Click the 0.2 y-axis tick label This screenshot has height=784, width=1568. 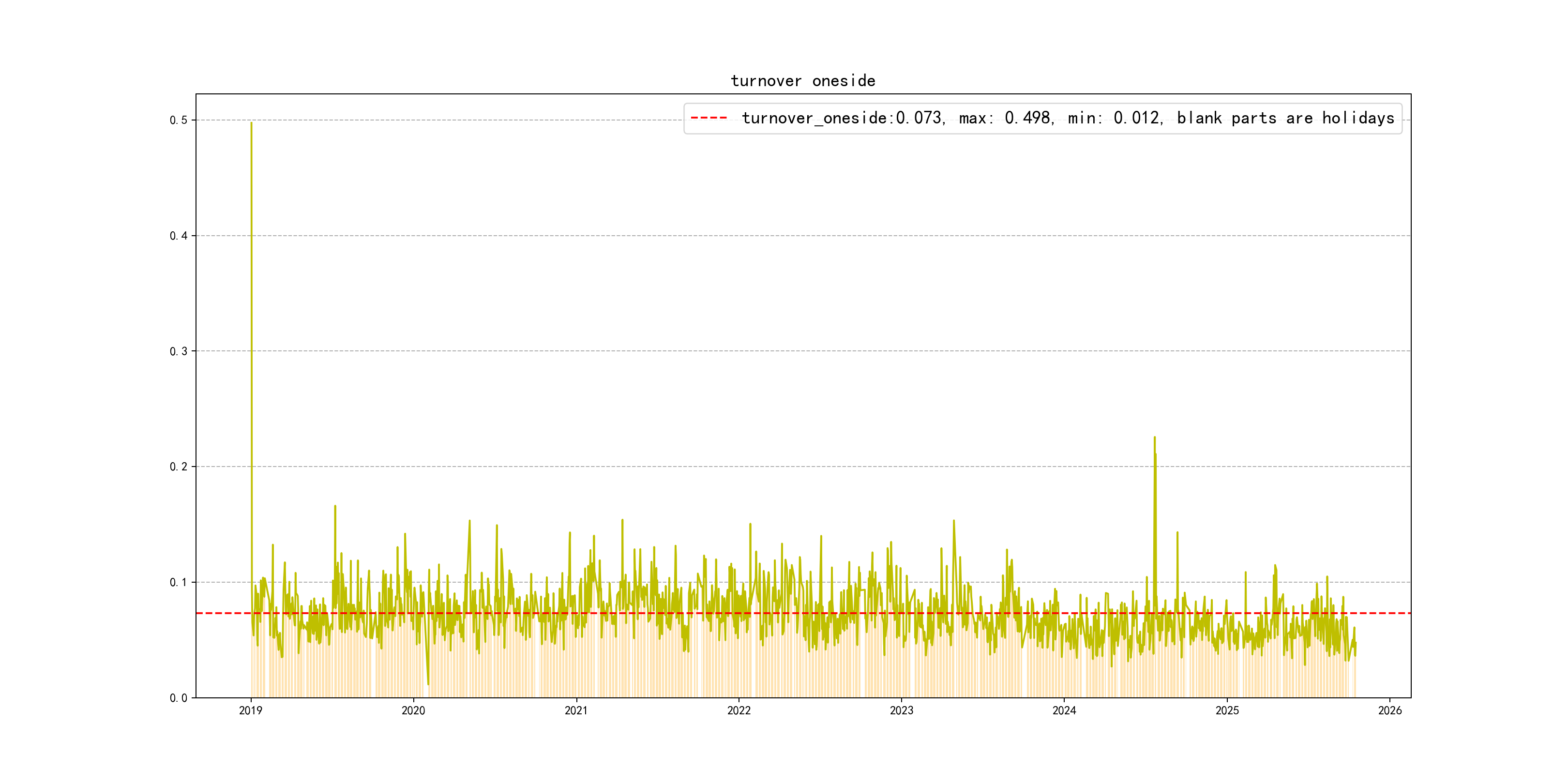coord(179,467)
